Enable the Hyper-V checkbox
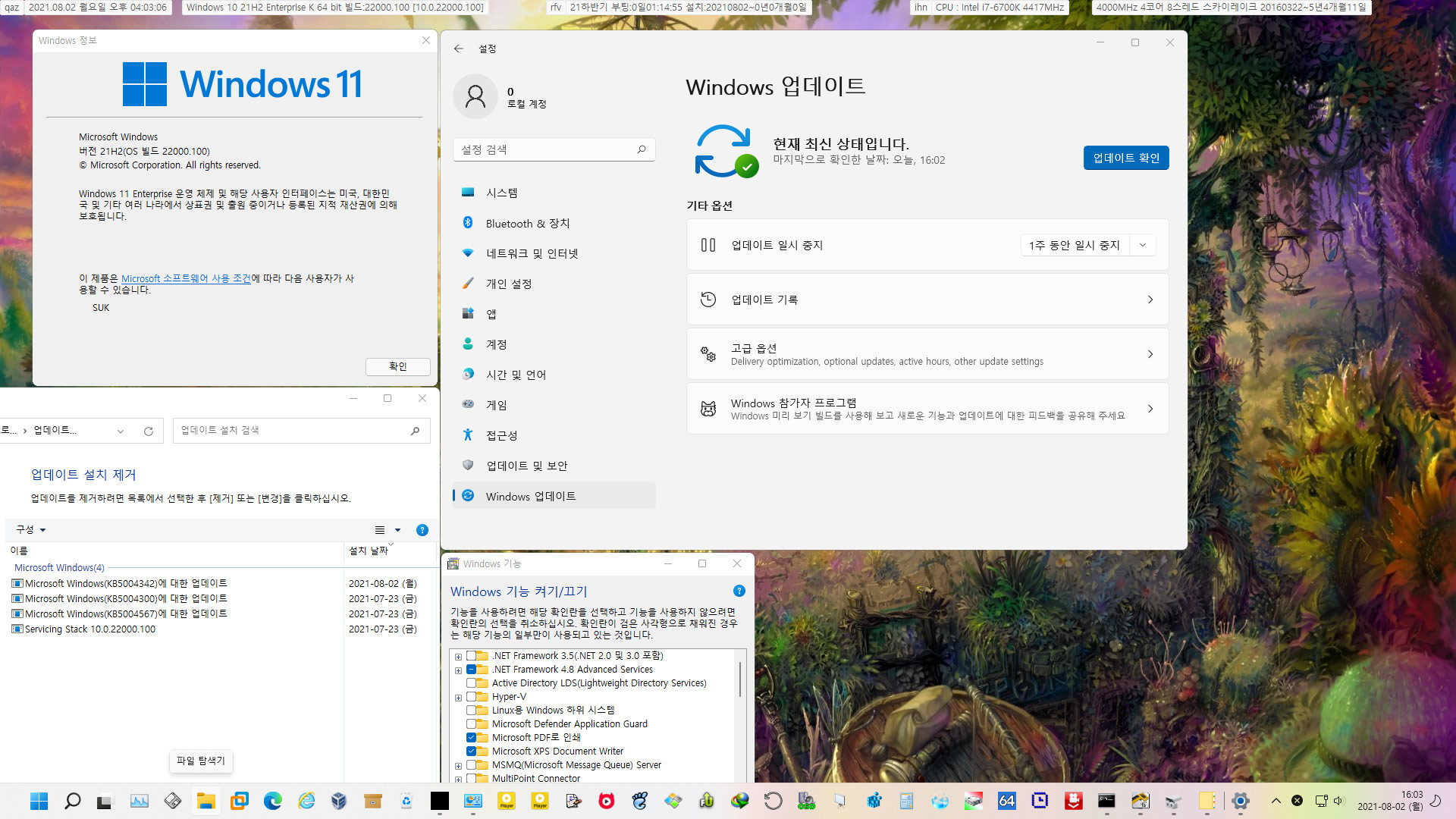 tap(471, 697)
